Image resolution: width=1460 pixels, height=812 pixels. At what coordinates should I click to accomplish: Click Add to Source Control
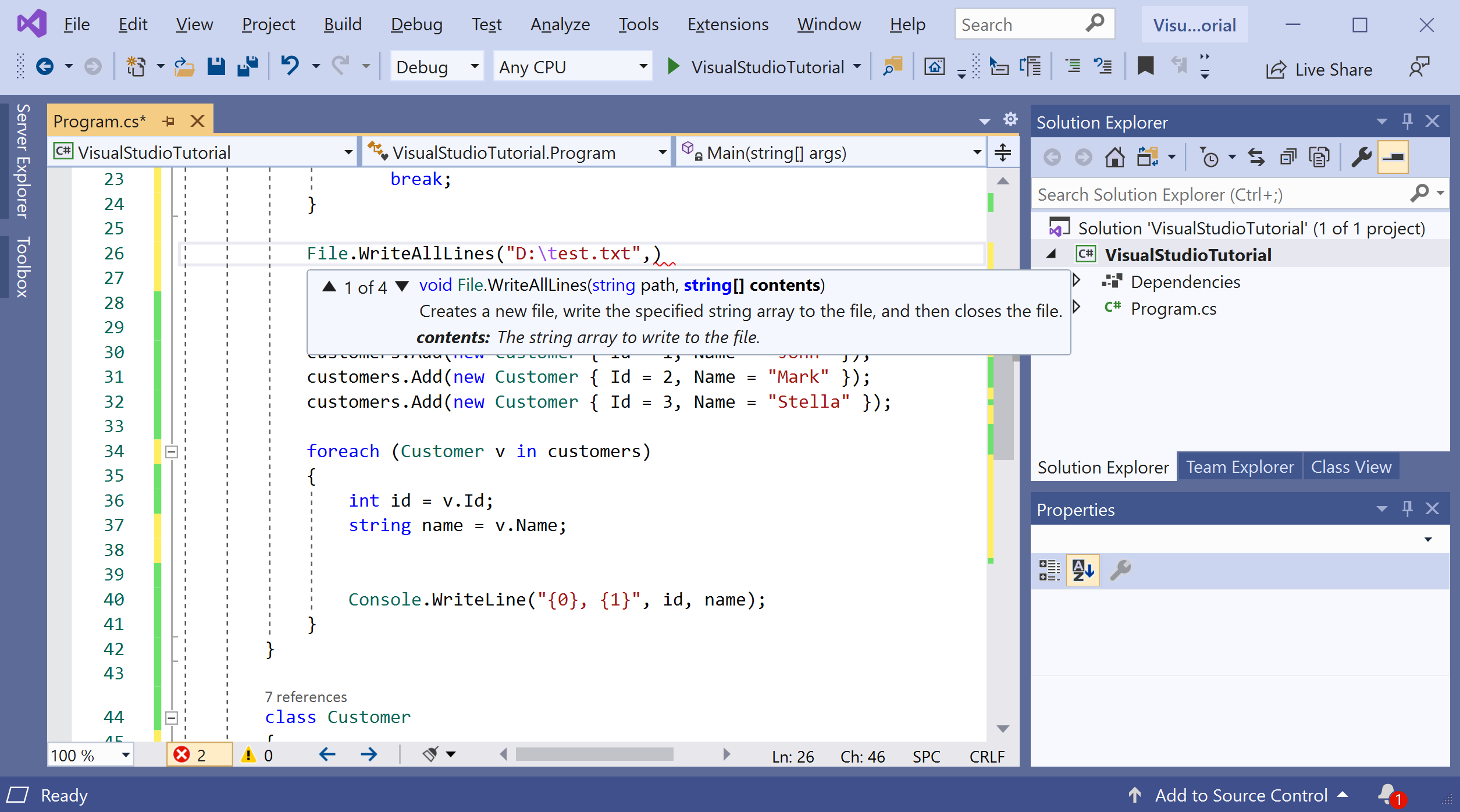[1241, 795]
